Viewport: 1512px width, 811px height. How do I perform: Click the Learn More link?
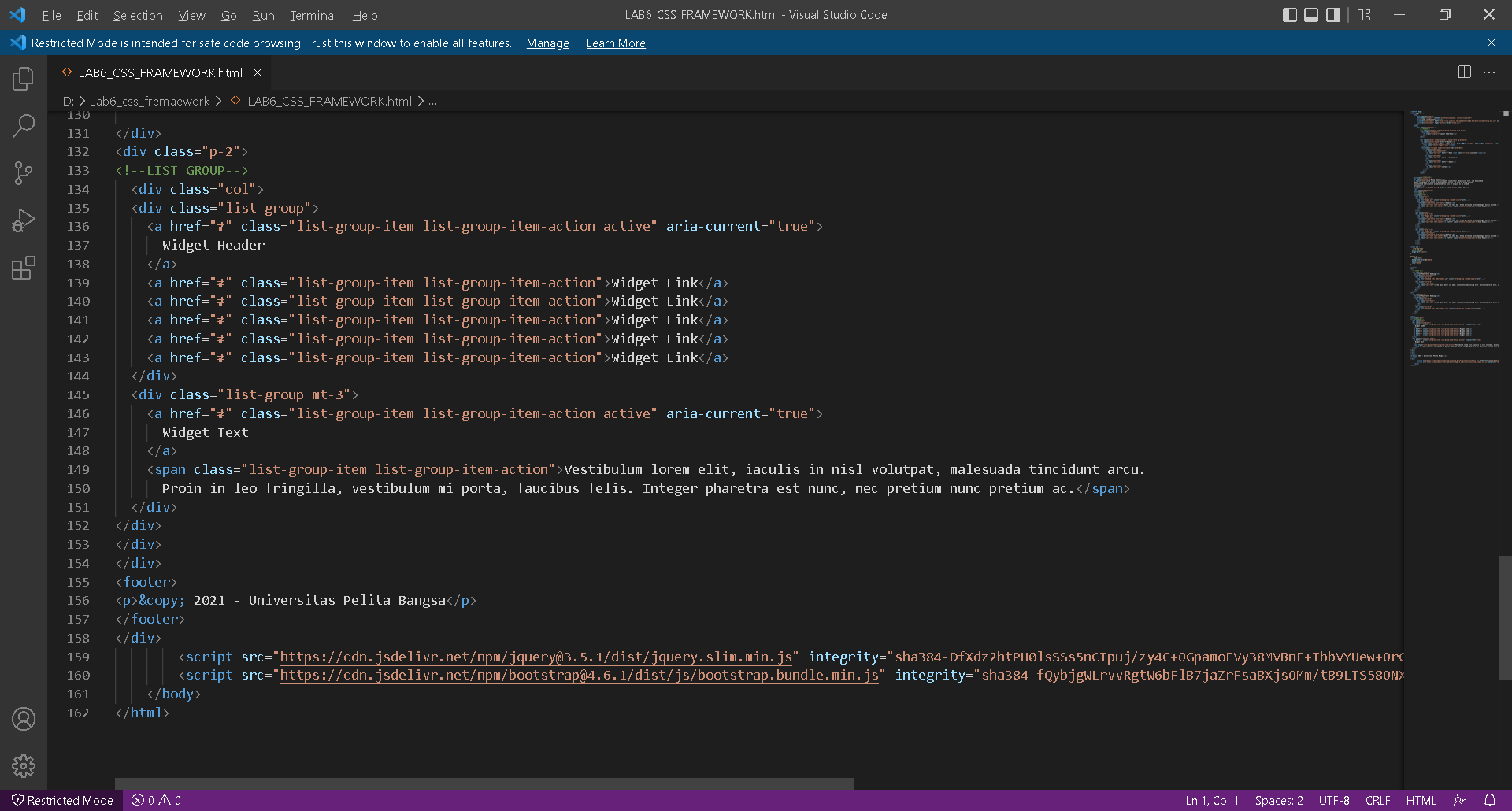[616, 43]
